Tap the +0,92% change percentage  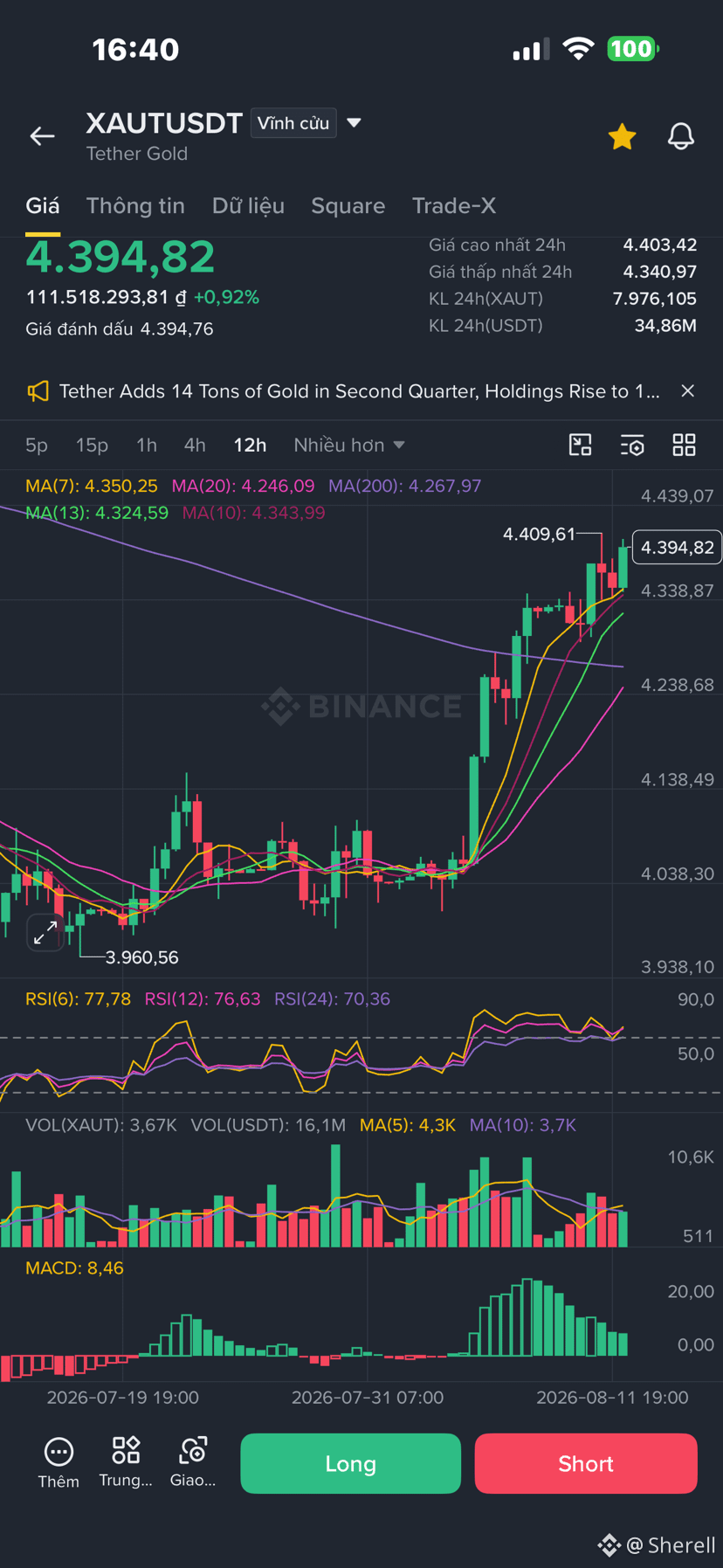click(226, 297)
